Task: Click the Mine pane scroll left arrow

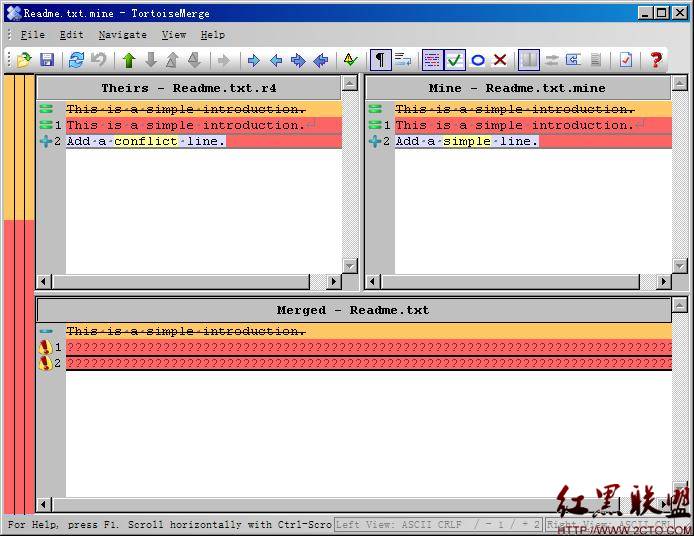Action: coord(373,281)
